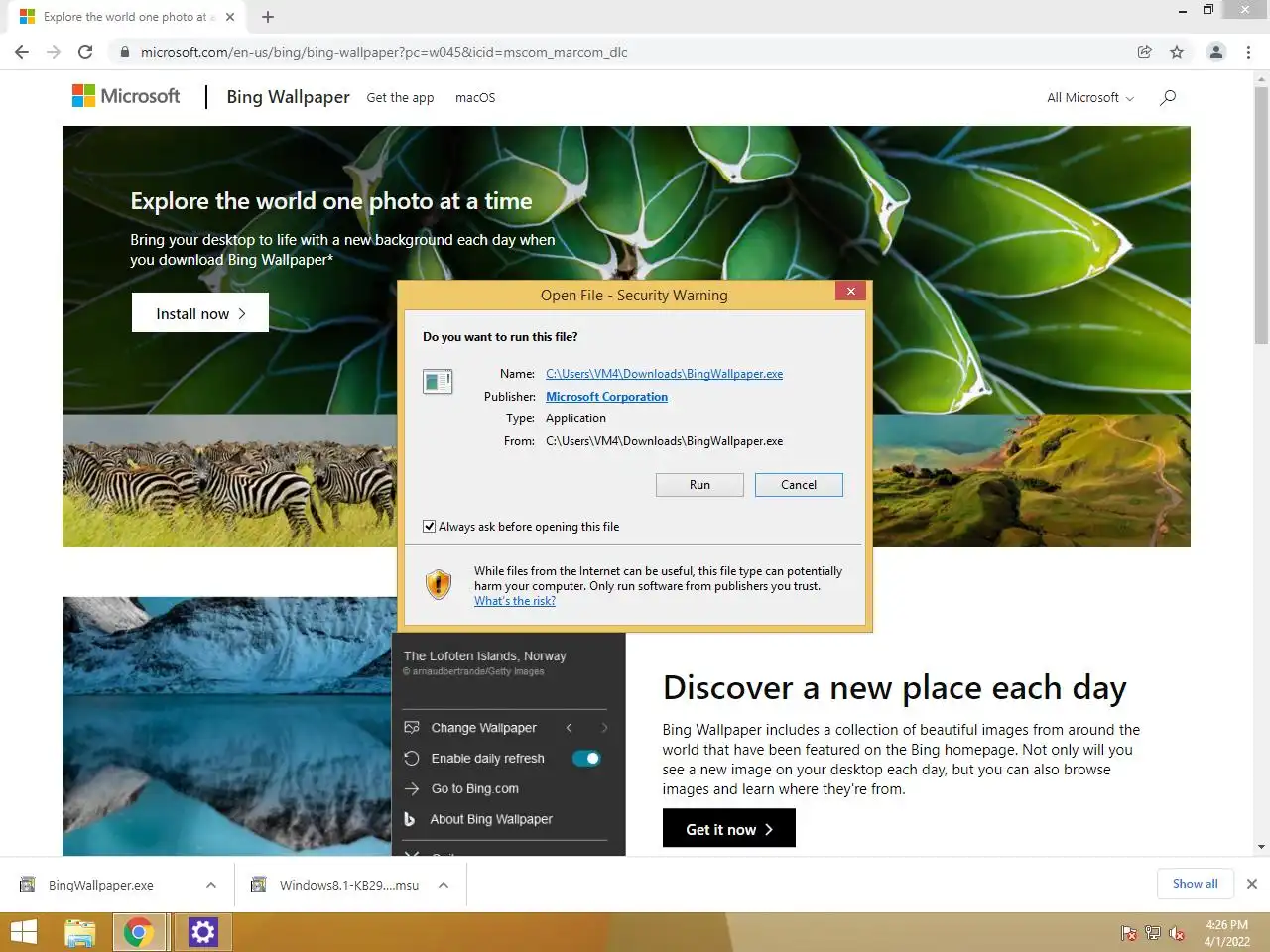Click the application file icon in the warning dialog
Viewport: 1270px width, 952px height.
point(438,381)
